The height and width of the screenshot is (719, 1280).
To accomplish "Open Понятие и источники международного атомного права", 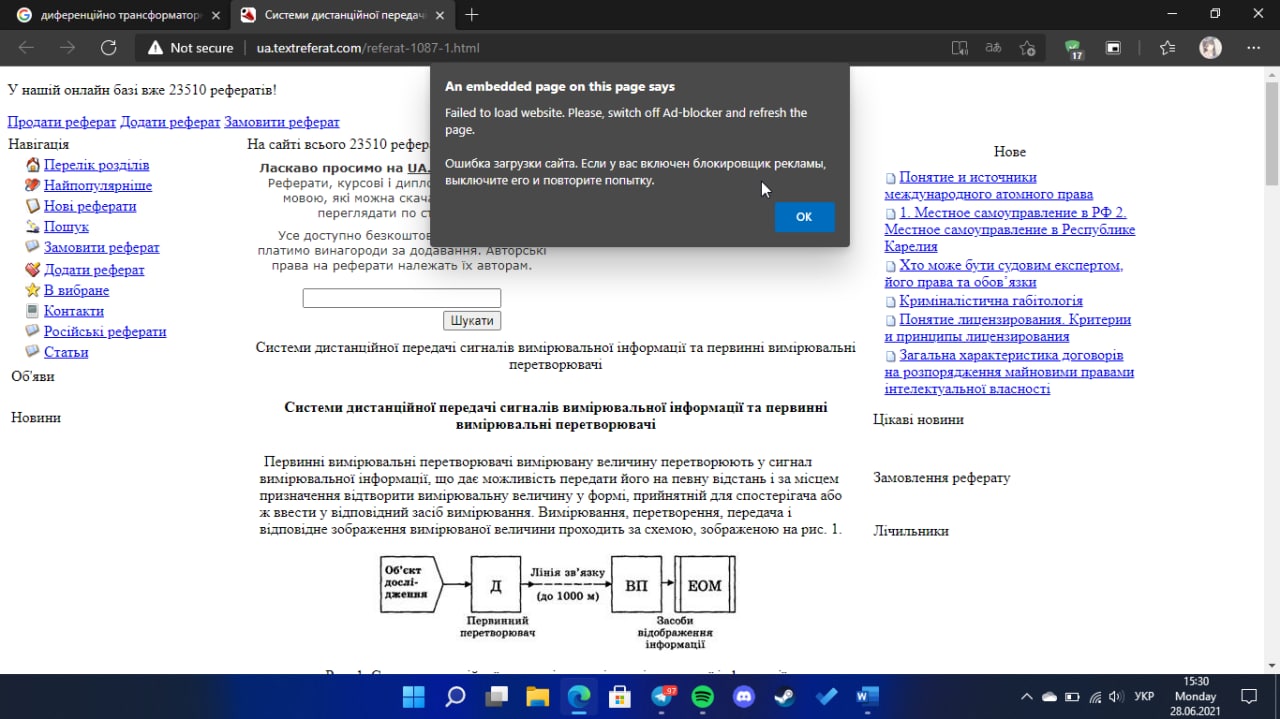I will click(x=989, y=186).
